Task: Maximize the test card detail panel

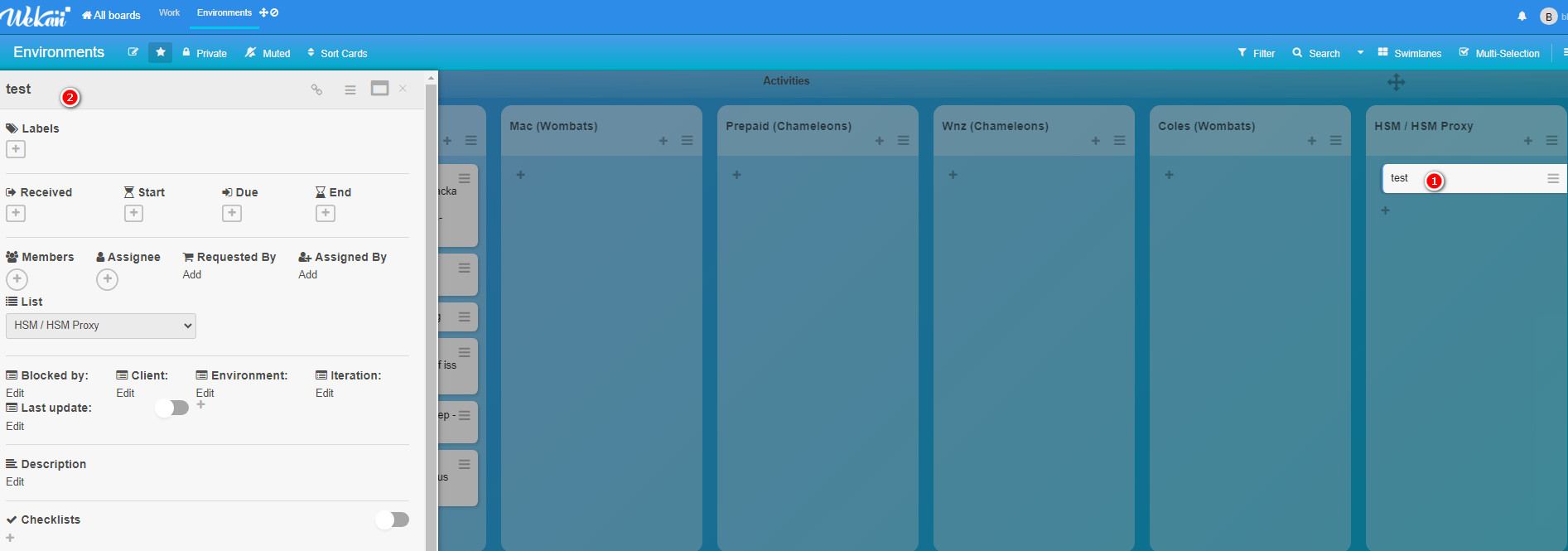Action: click(379, 89)
